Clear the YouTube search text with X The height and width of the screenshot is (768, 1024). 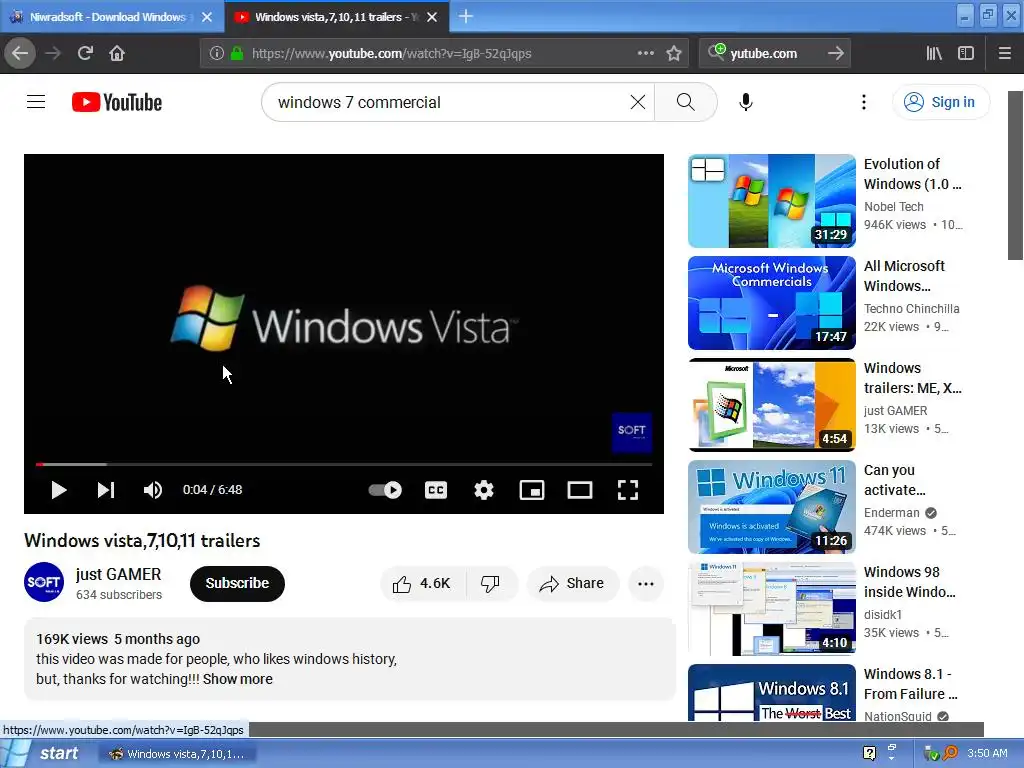click(x=637, y=102)
